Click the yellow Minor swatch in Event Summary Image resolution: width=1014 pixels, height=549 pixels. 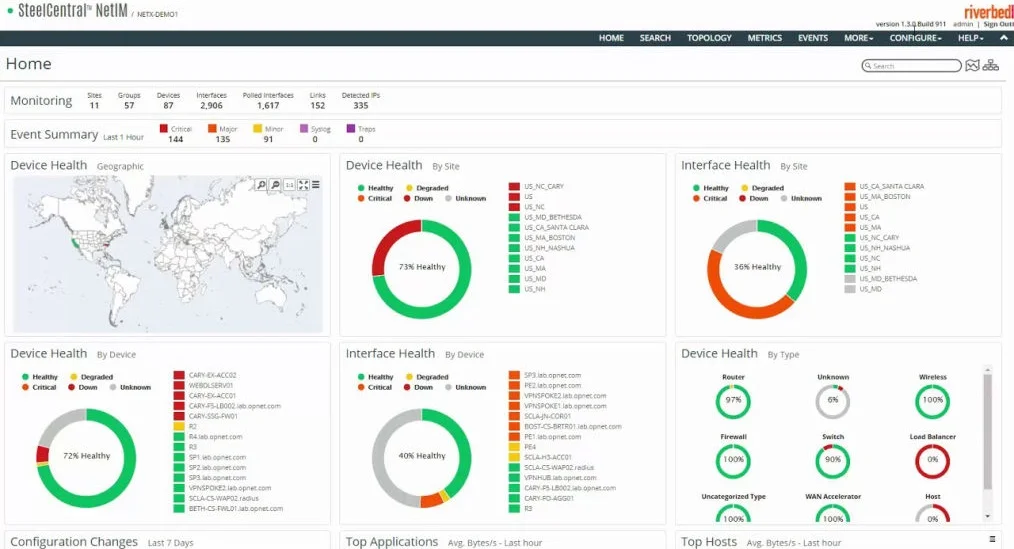click(x=257, y=129)
